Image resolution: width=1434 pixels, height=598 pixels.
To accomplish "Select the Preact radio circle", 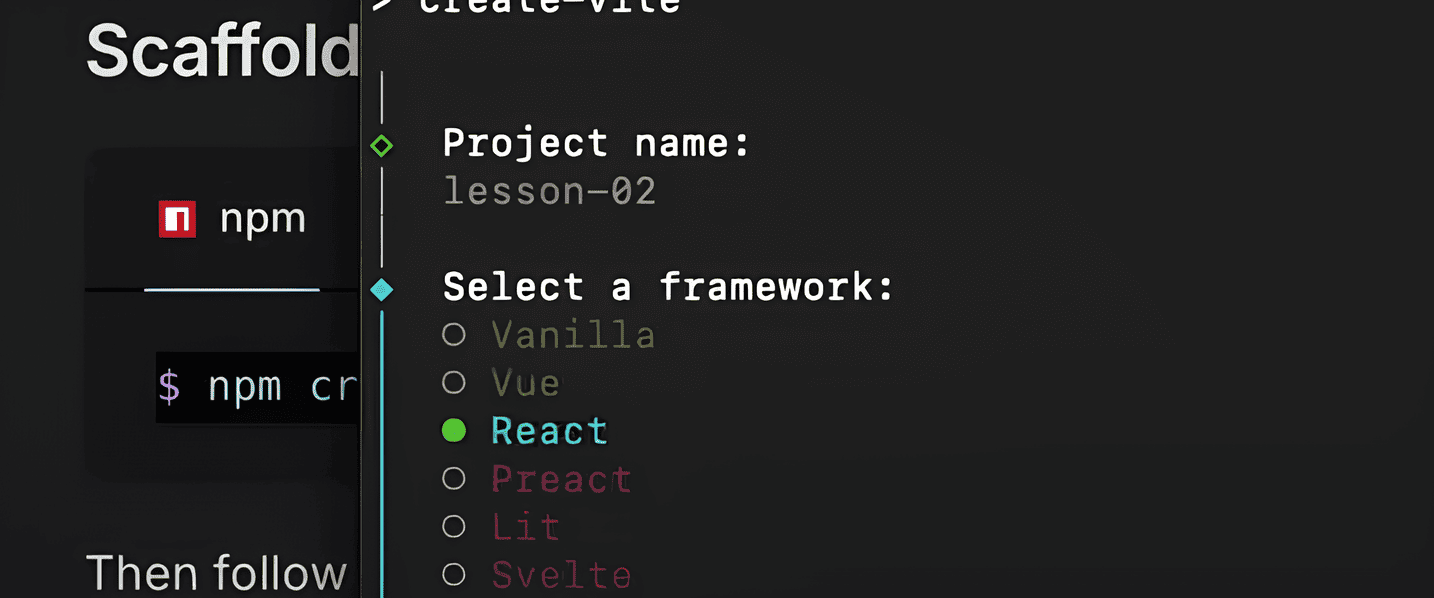I will point(454,478).
